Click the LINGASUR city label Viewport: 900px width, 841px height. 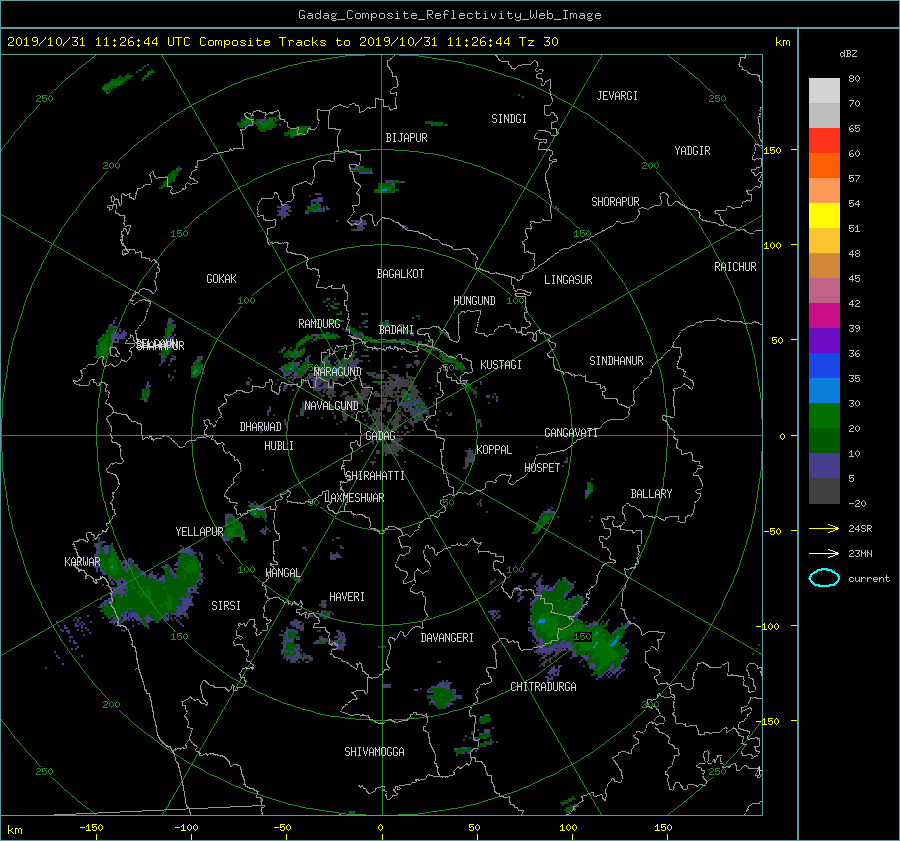568,280
